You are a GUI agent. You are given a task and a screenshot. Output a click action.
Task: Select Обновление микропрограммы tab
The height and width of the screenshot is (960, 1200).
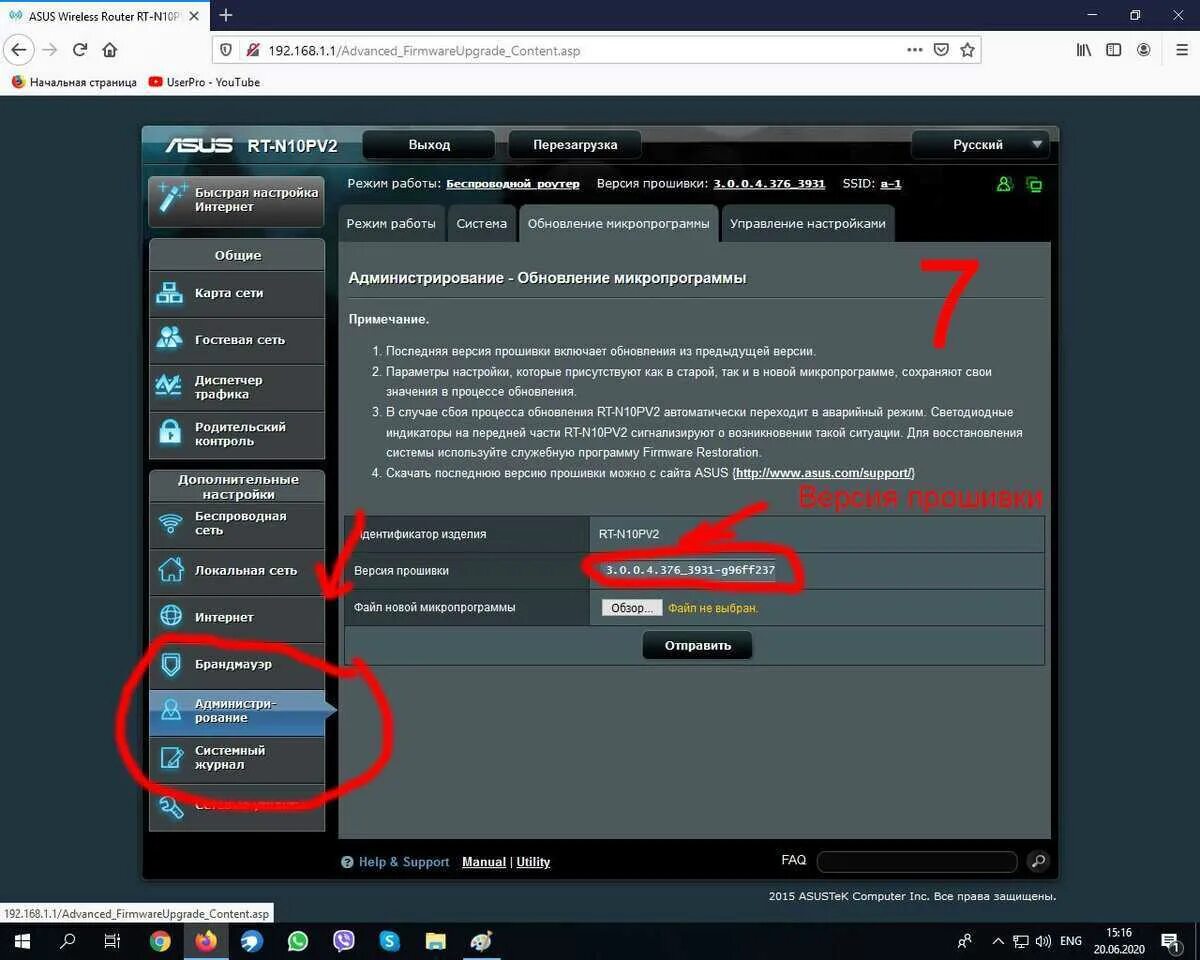[619, 224]
